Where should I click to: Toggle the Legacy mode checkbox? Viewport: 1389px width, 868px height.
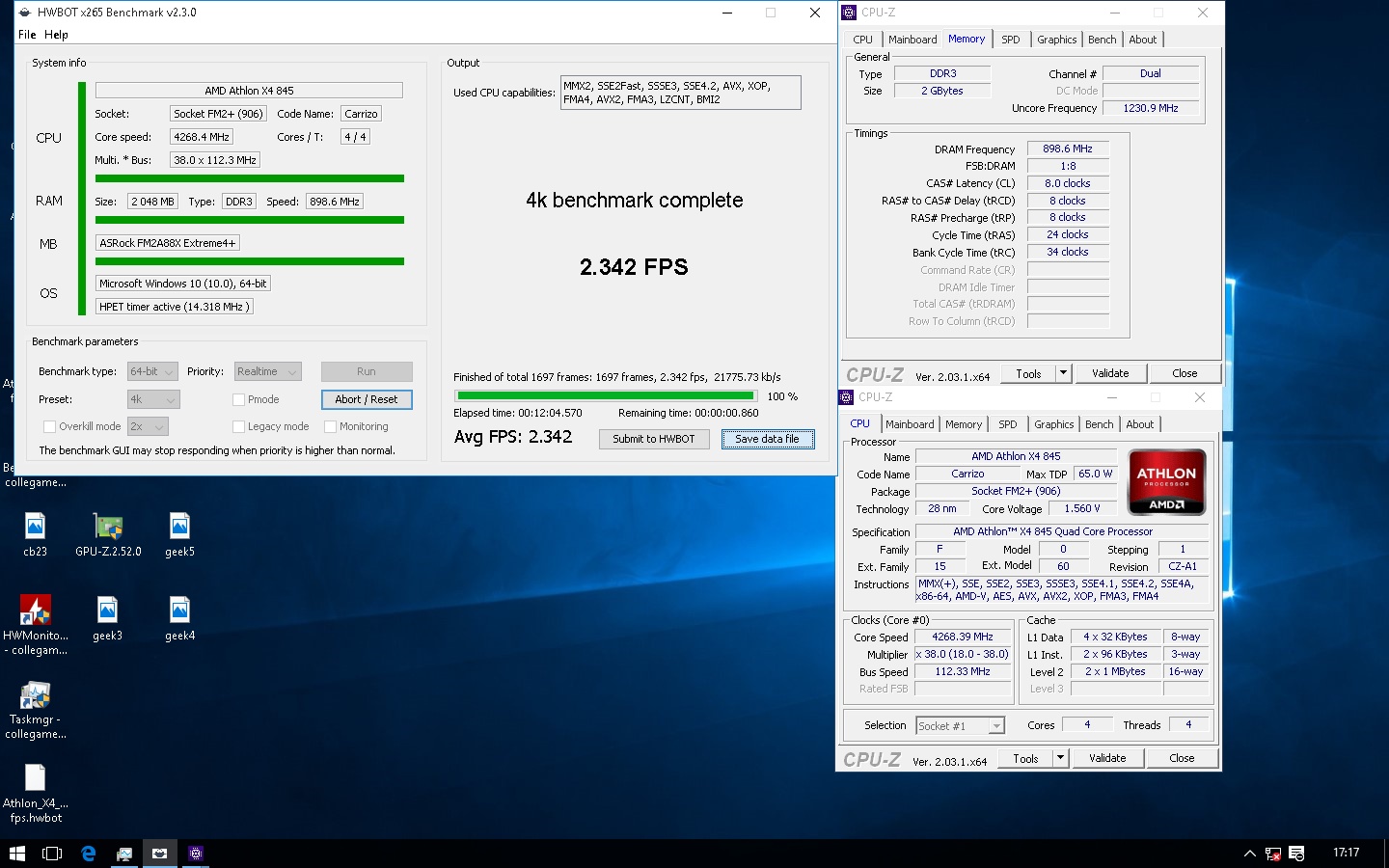point(238,426)
